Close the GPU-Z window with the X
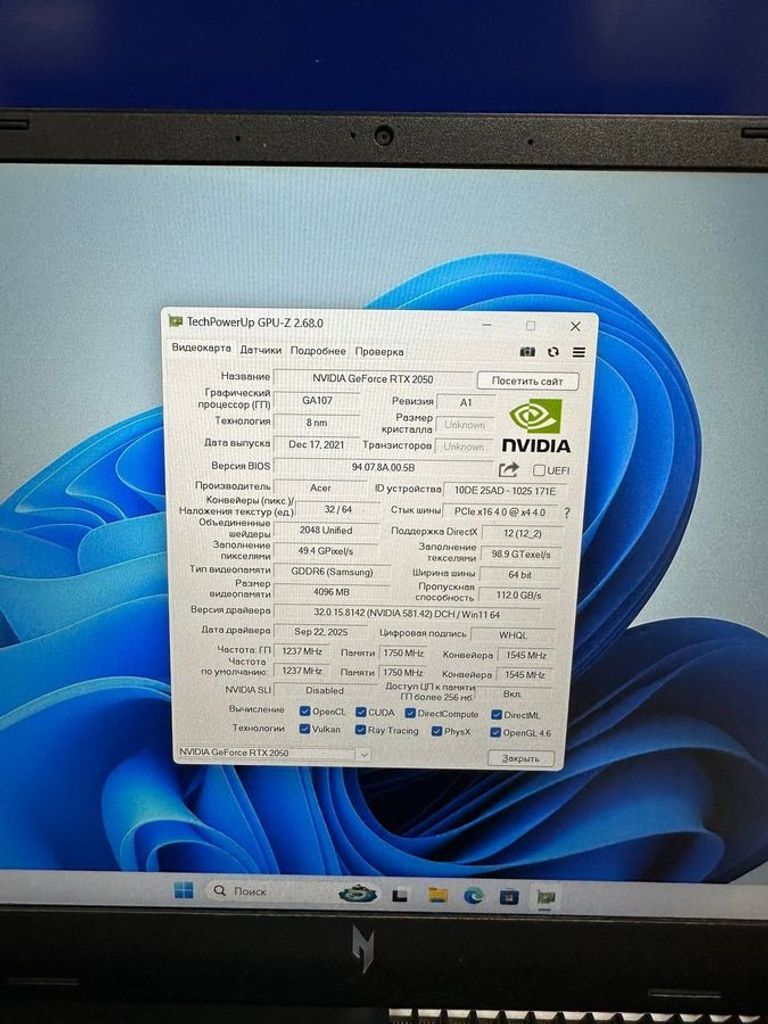Viewport: 768px width, 1024px height. pyautogui.click(x=575, y=326)
